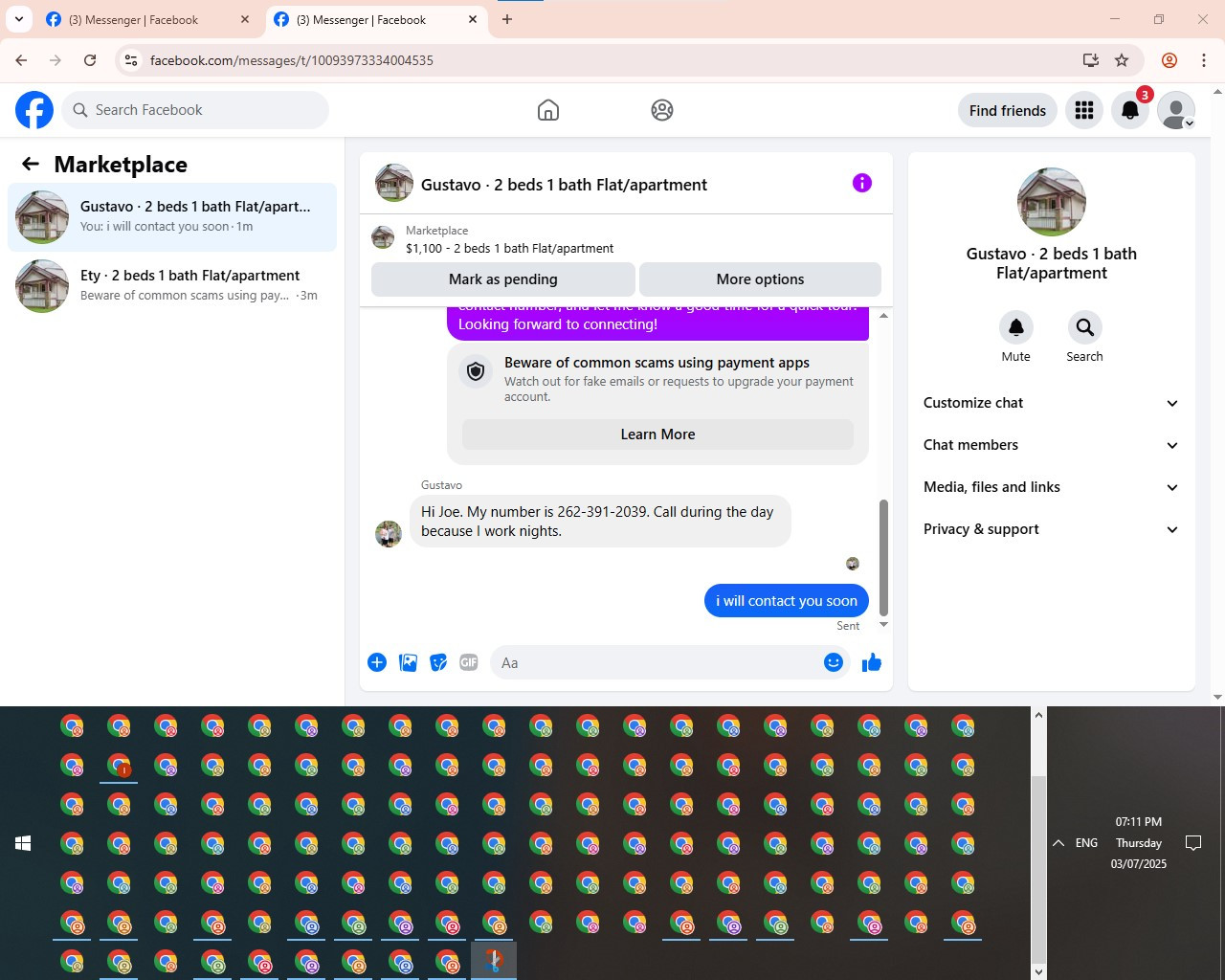1225x980 pixels.
Task: Go to the Home feed icon
Action: (548, 110)
